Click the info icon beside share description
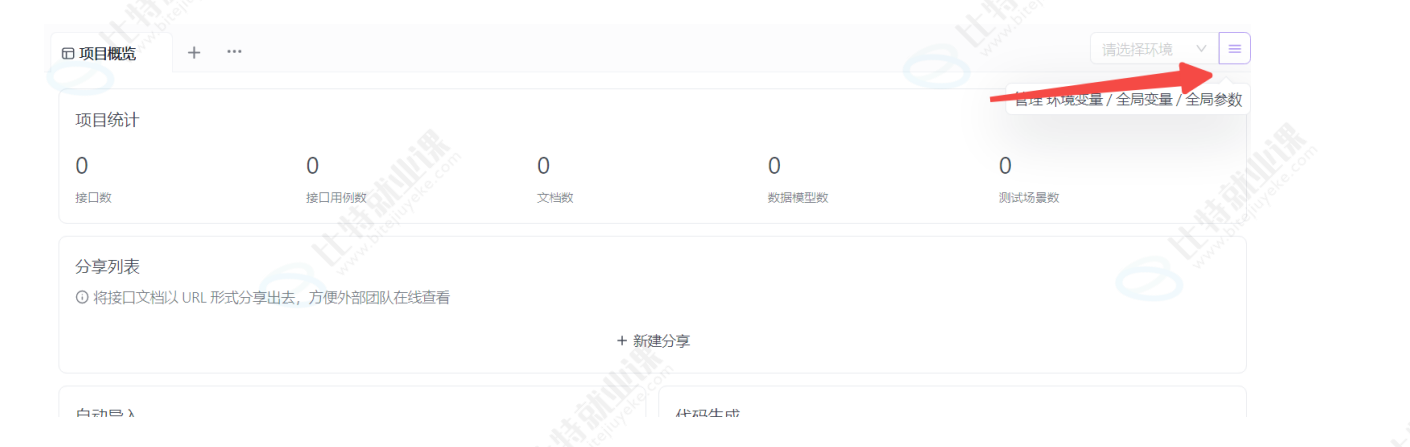This screenshot has width=1410, height=447. pos(82,298)
